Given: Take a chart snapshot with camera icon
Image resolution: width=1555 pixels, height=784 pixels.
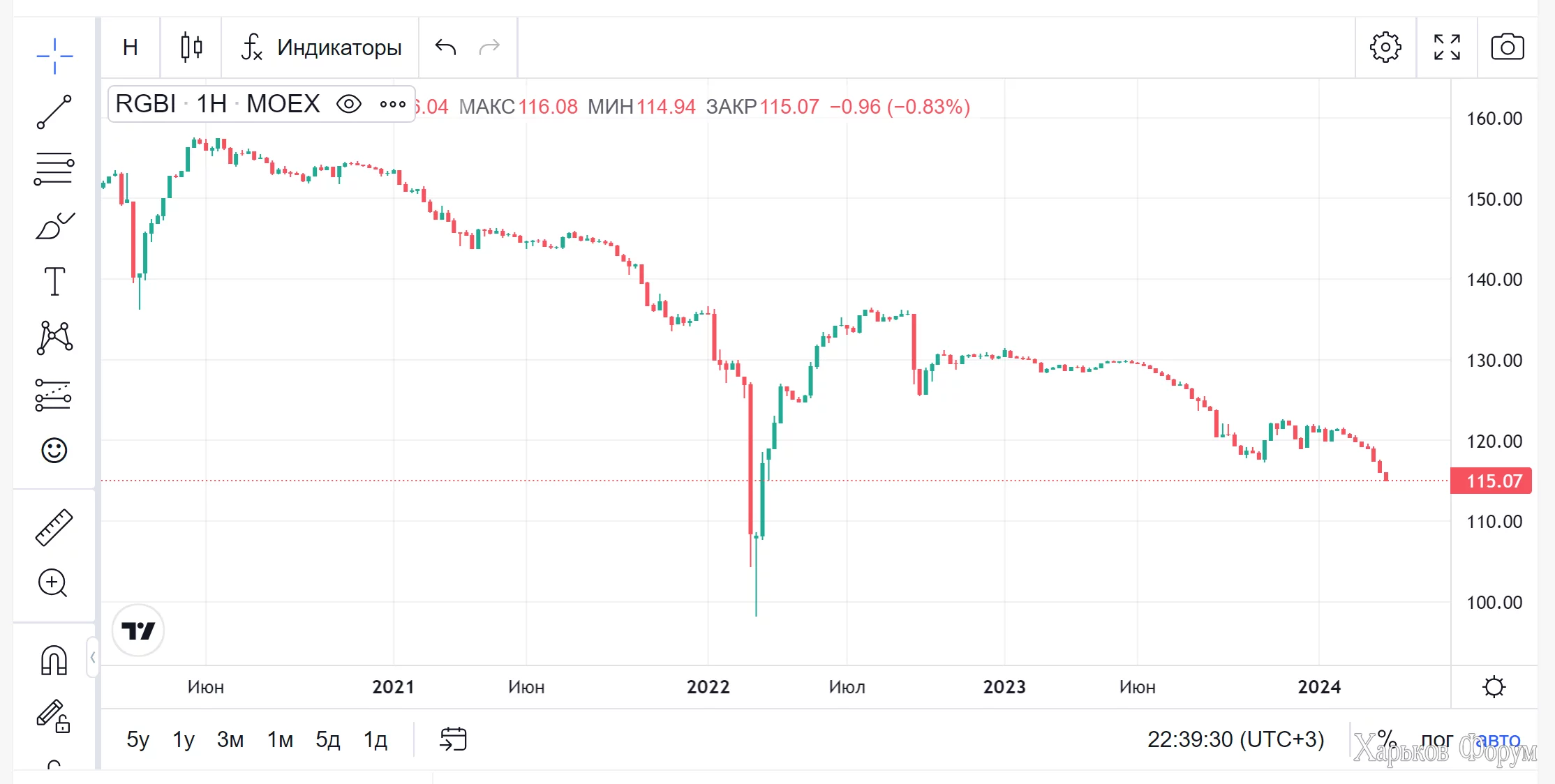Looking at the screenshot, I should point(1507,47).
